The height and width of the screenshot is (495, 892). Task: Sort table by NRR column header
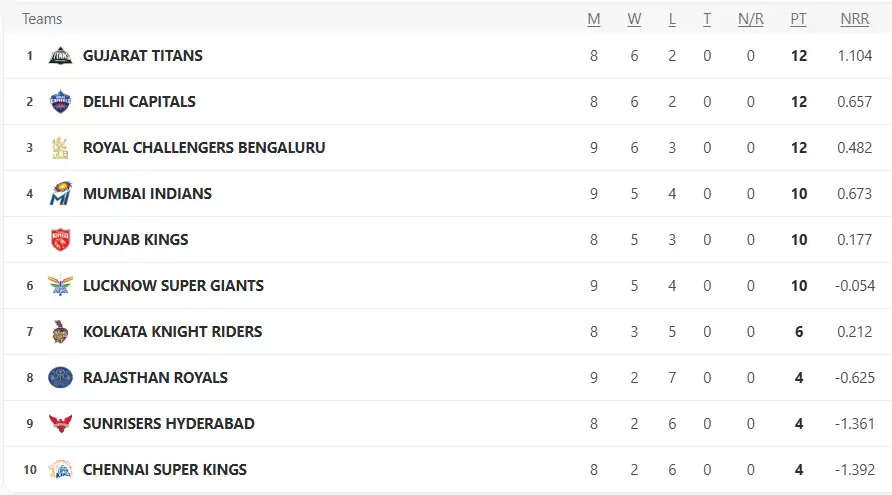854,19
